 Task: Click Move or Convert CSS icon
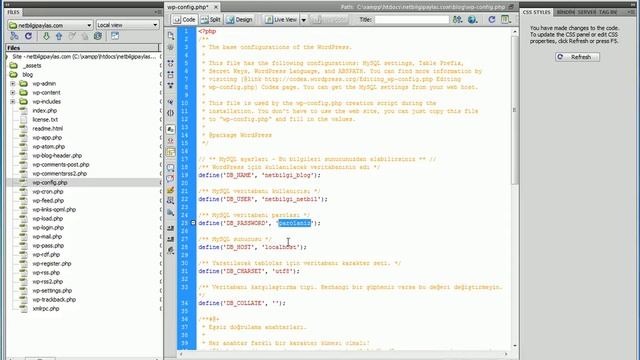tap(171, 212)
